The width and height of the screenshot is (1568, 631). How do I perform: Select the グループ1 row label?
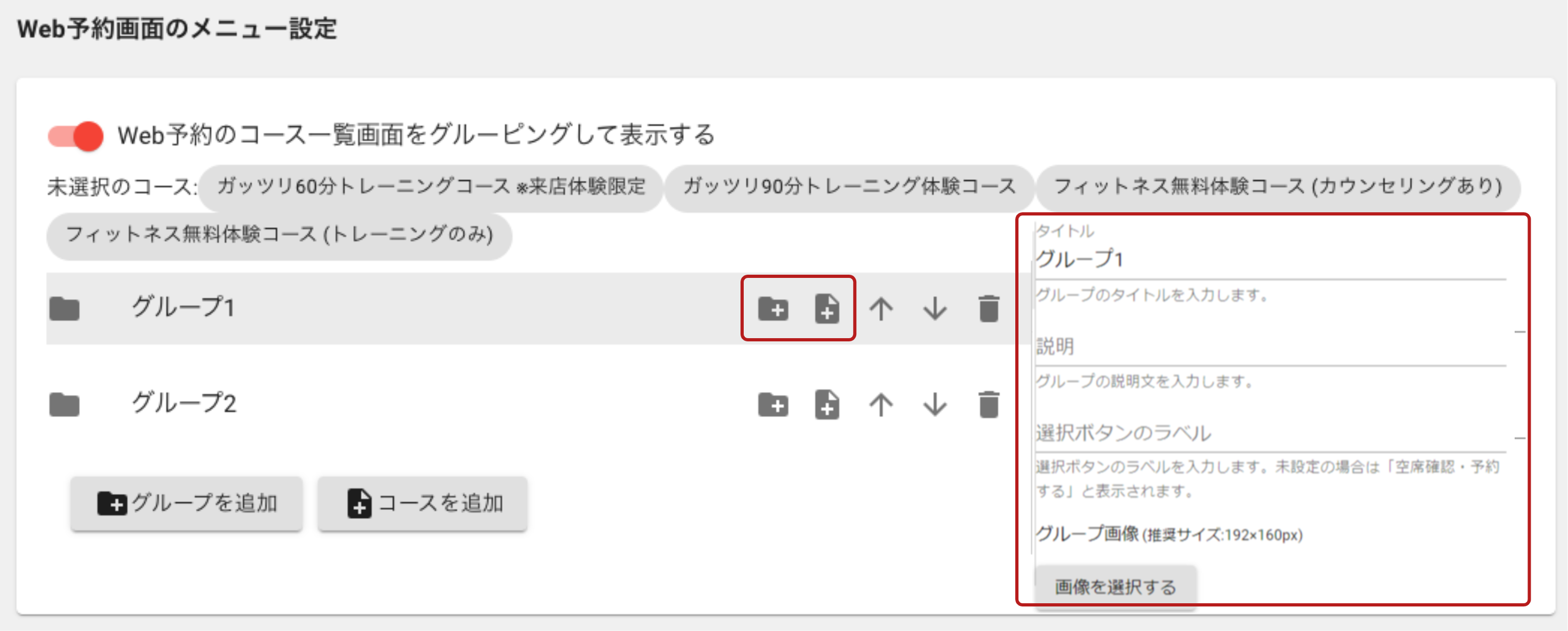click(183, 308)
